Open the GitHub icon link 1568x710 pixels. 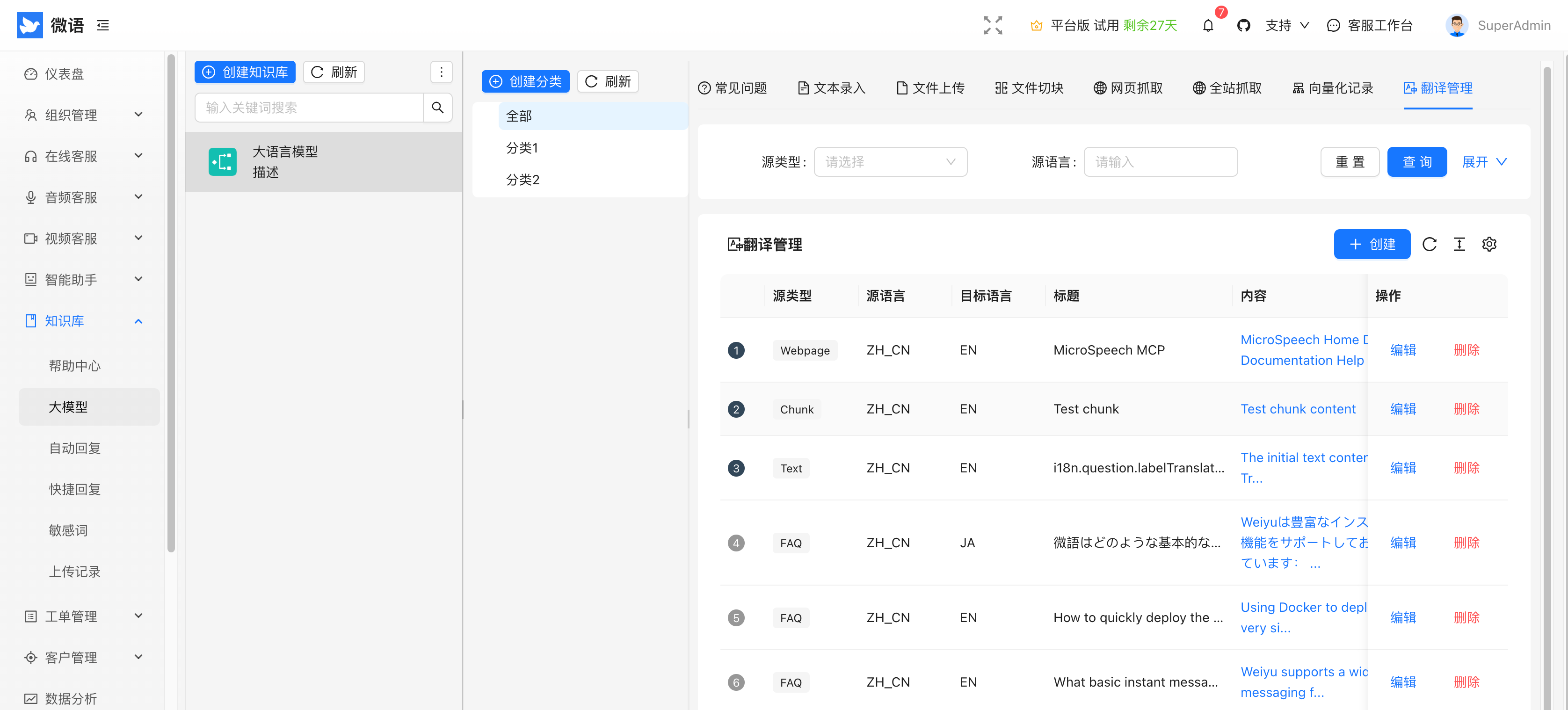click(1243, 26)
